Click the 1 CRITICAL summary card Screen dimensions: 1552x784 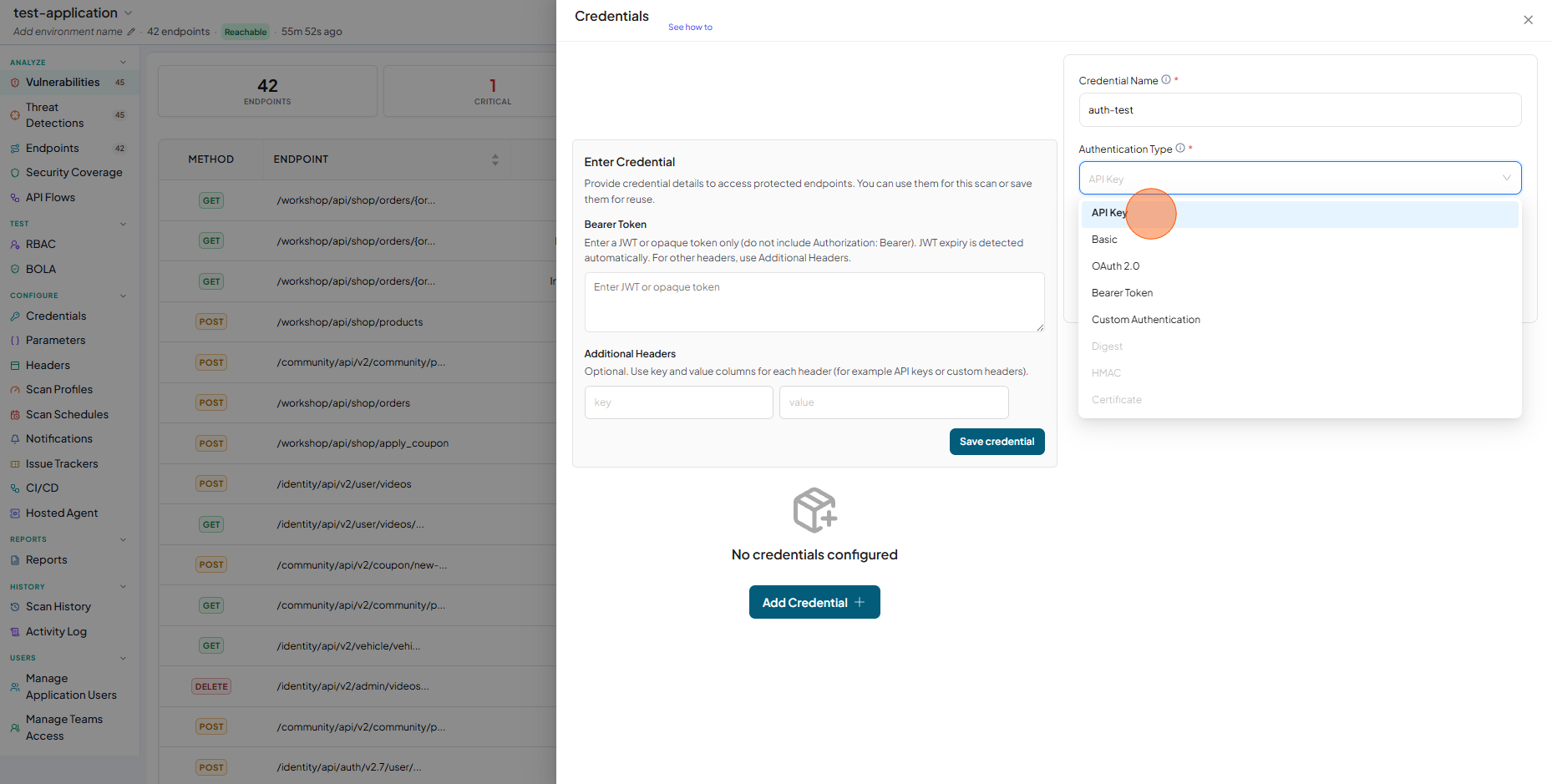pyautogui.click(x=493, y=91)
